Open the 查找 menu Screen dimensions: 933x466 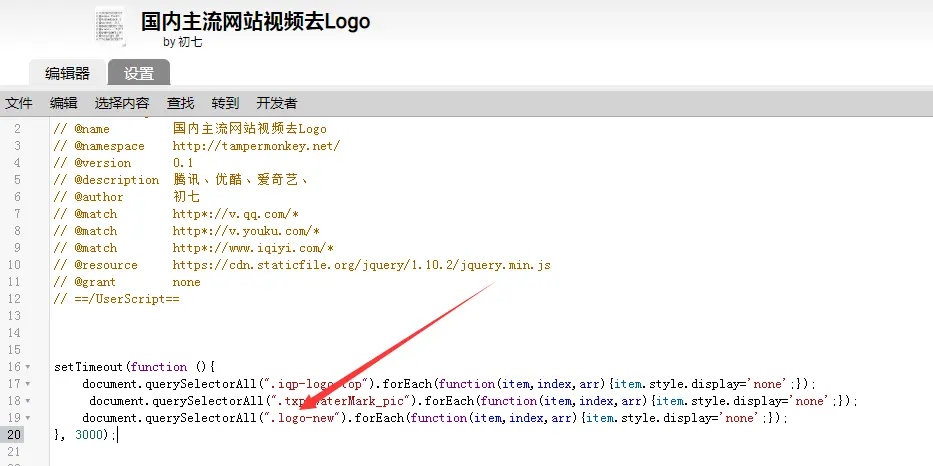[x=180, y=103]
